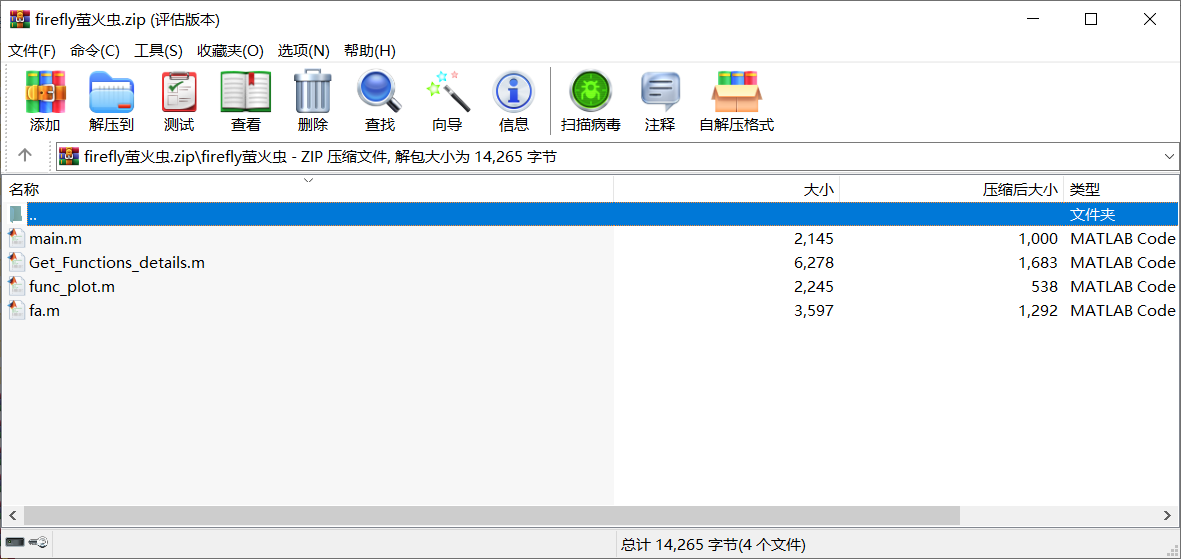Start 扫描病毒 (Virus scan) tool

pyautogui.click(x=590, y=92)
